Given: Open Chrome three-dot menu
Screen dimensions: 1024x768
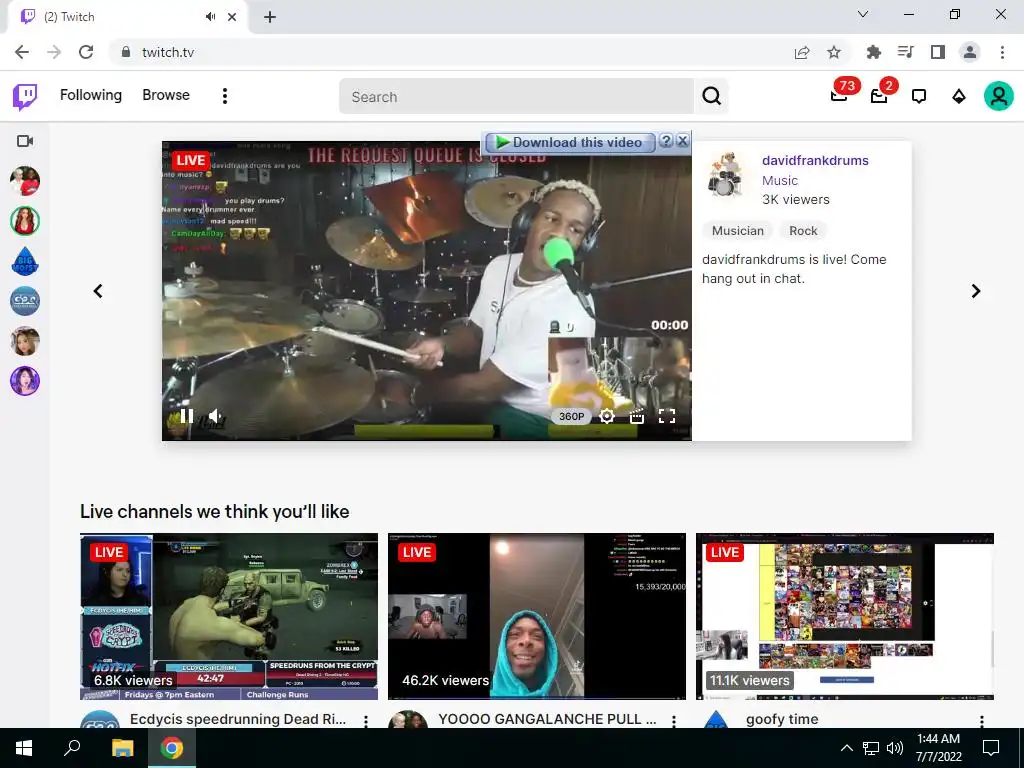Looking at the screenshot, I should [1002, 52].
